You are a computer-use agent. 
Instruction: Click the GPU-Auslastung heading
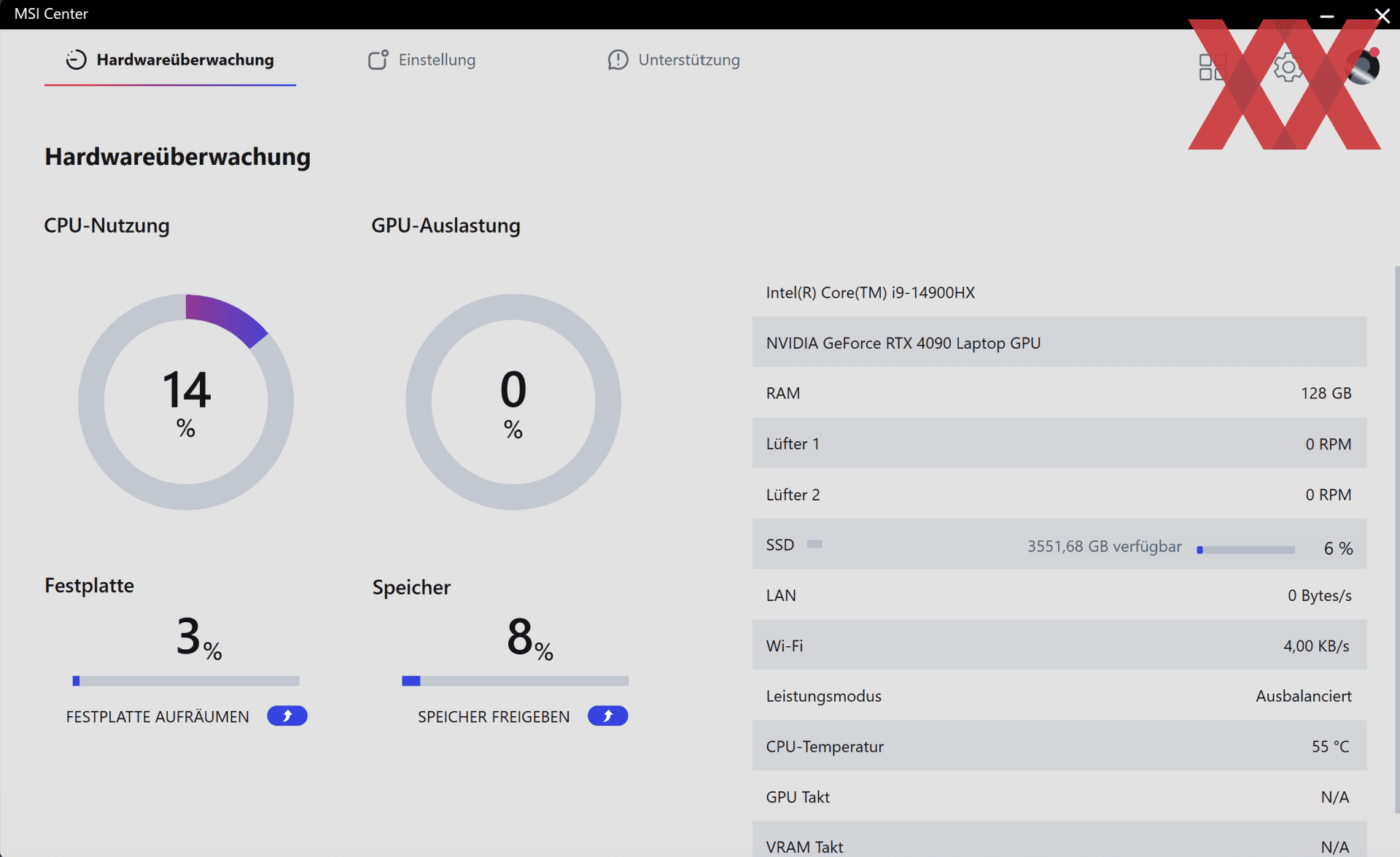(x=446, y=225)
